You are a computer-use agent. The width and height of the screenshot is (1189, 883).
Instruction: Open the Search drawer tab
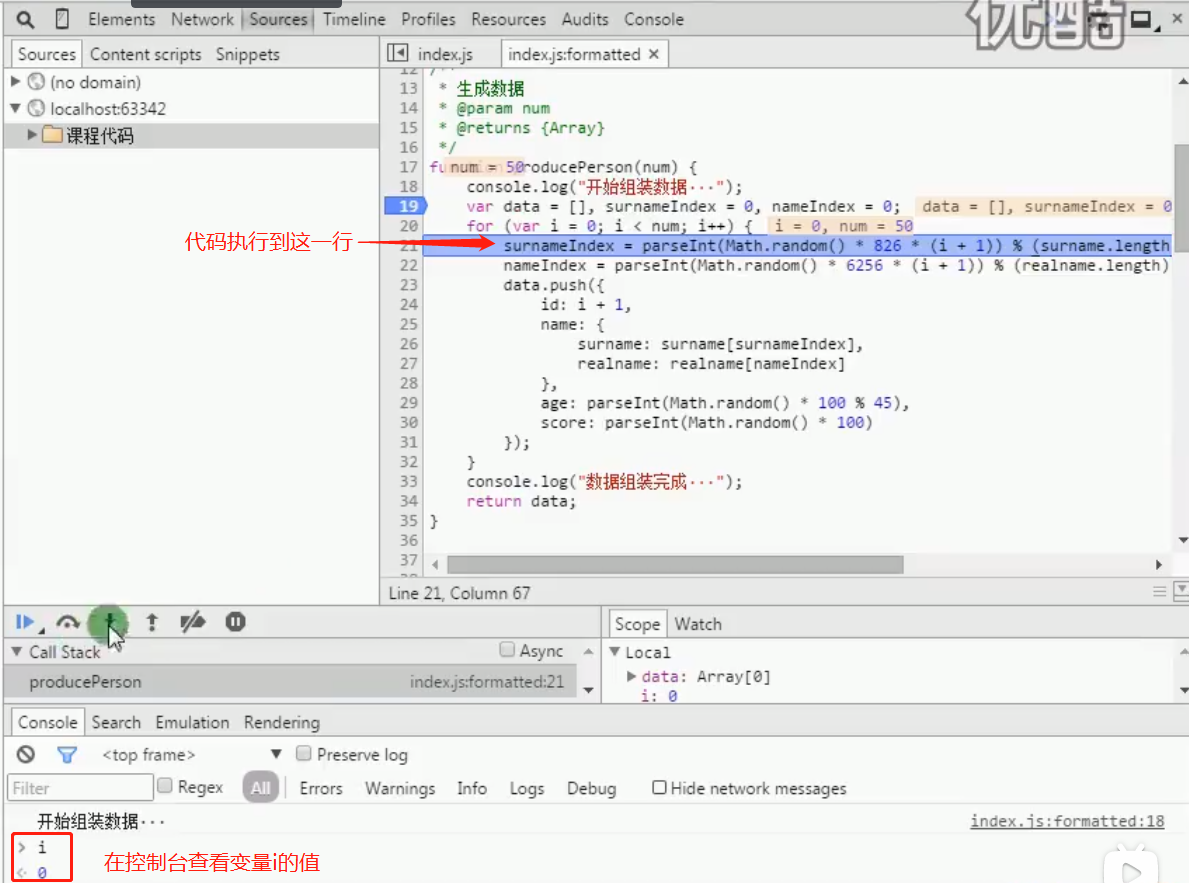pyautogui.click(x=116, y=722)
